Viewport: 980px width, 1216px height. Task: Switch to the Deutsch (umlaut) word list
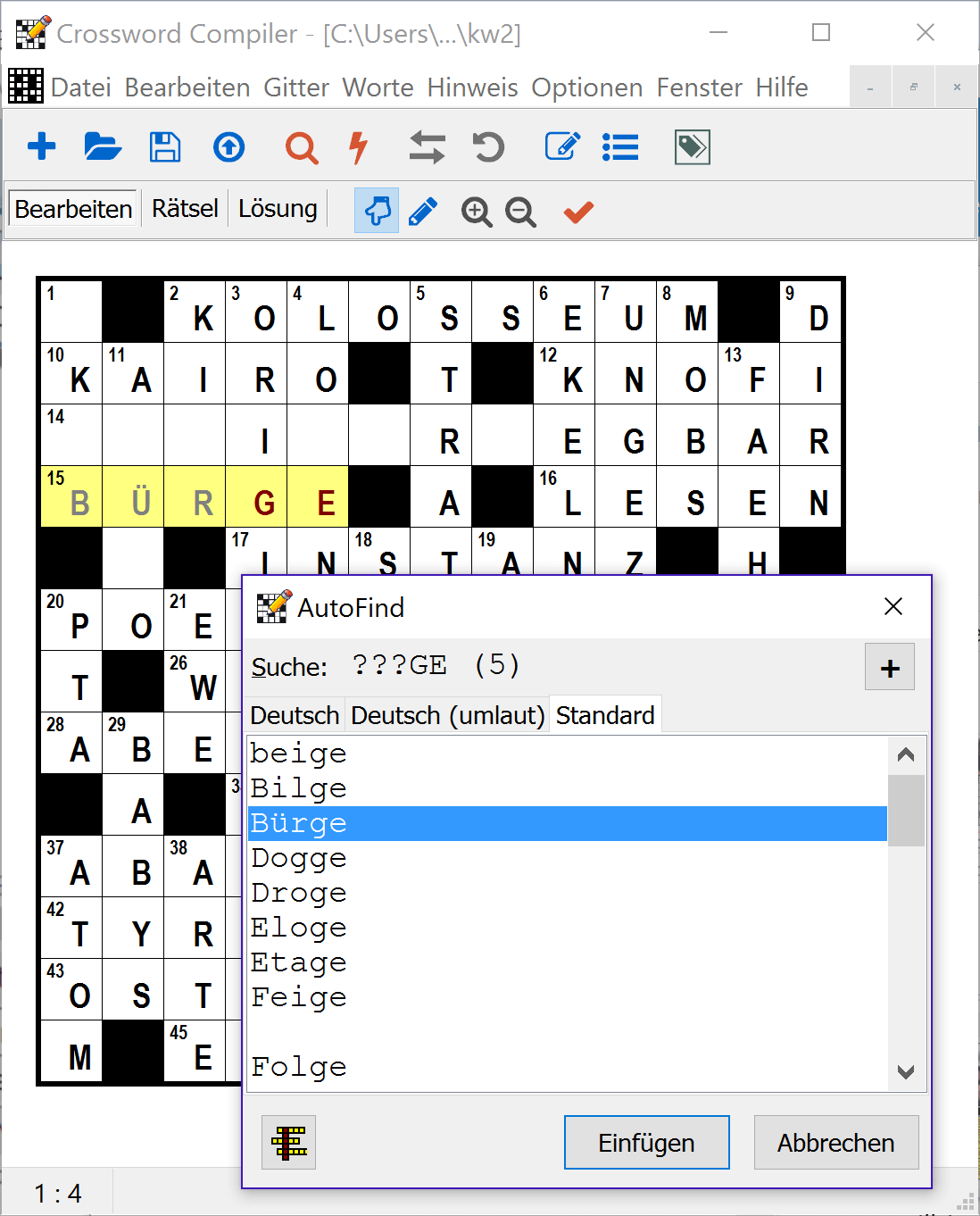pos(446,714)
